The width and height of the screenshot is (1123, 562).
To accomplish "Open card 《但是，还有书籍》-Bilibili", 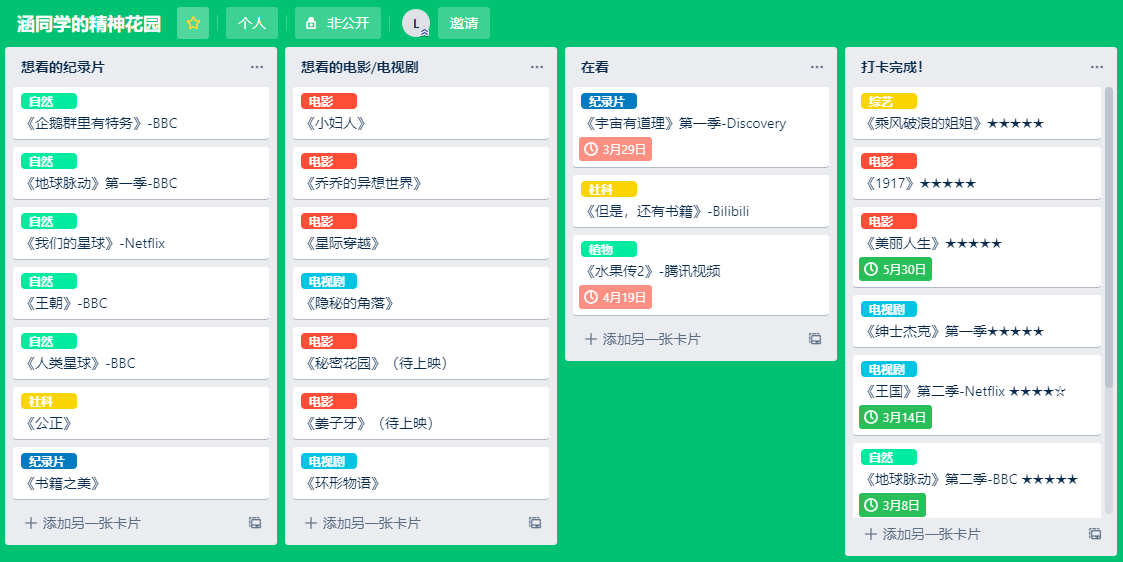I will click(701, 201).
